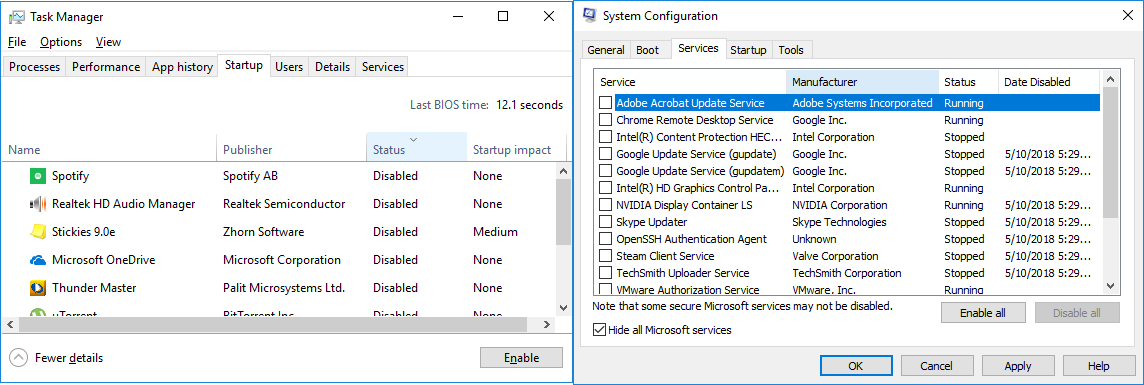
Task: Sort startup list by Status column
Action: point(416,147)
